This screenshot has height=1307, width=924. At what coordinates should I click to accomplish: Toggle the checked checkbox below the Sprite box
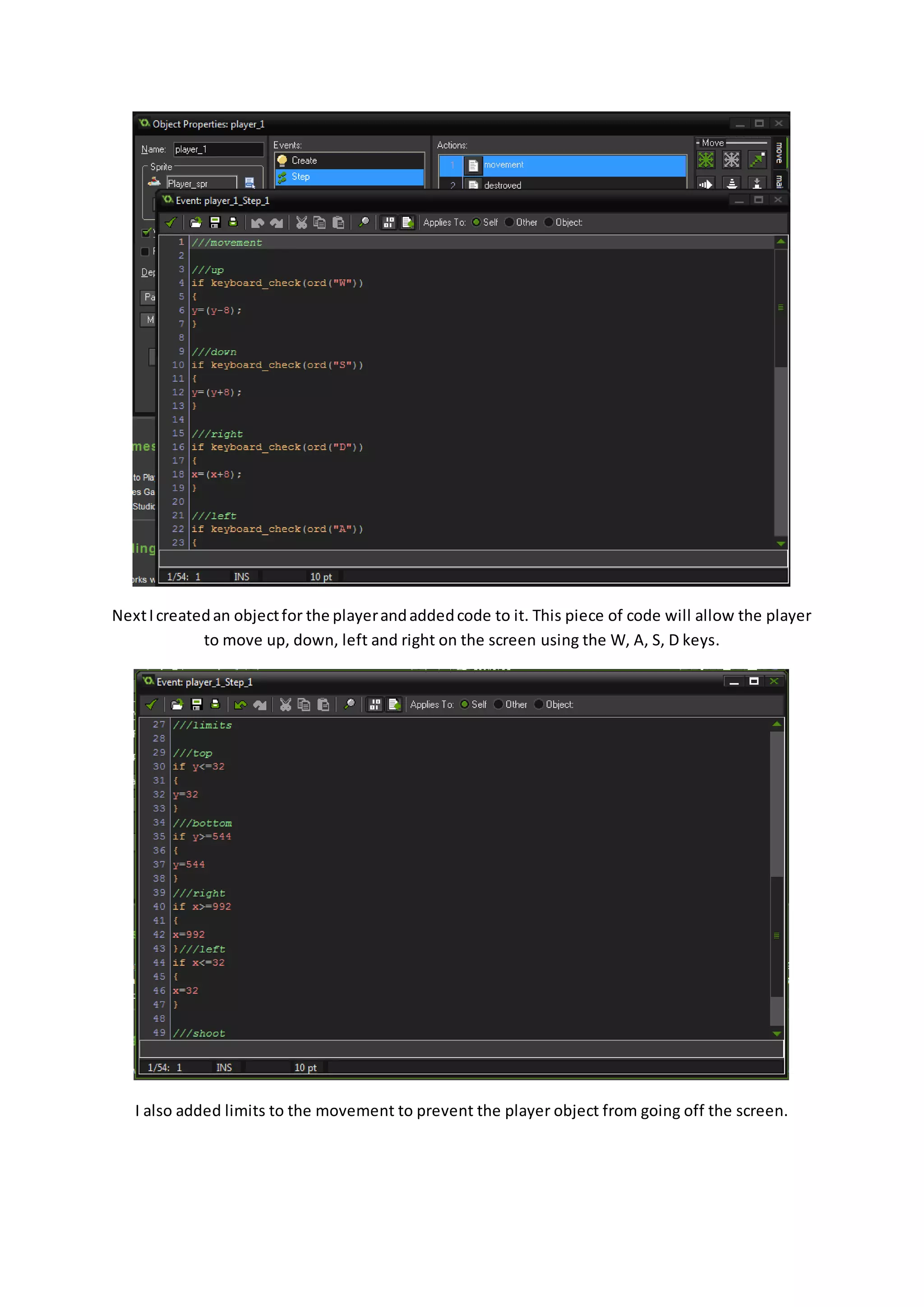point(146,232)
